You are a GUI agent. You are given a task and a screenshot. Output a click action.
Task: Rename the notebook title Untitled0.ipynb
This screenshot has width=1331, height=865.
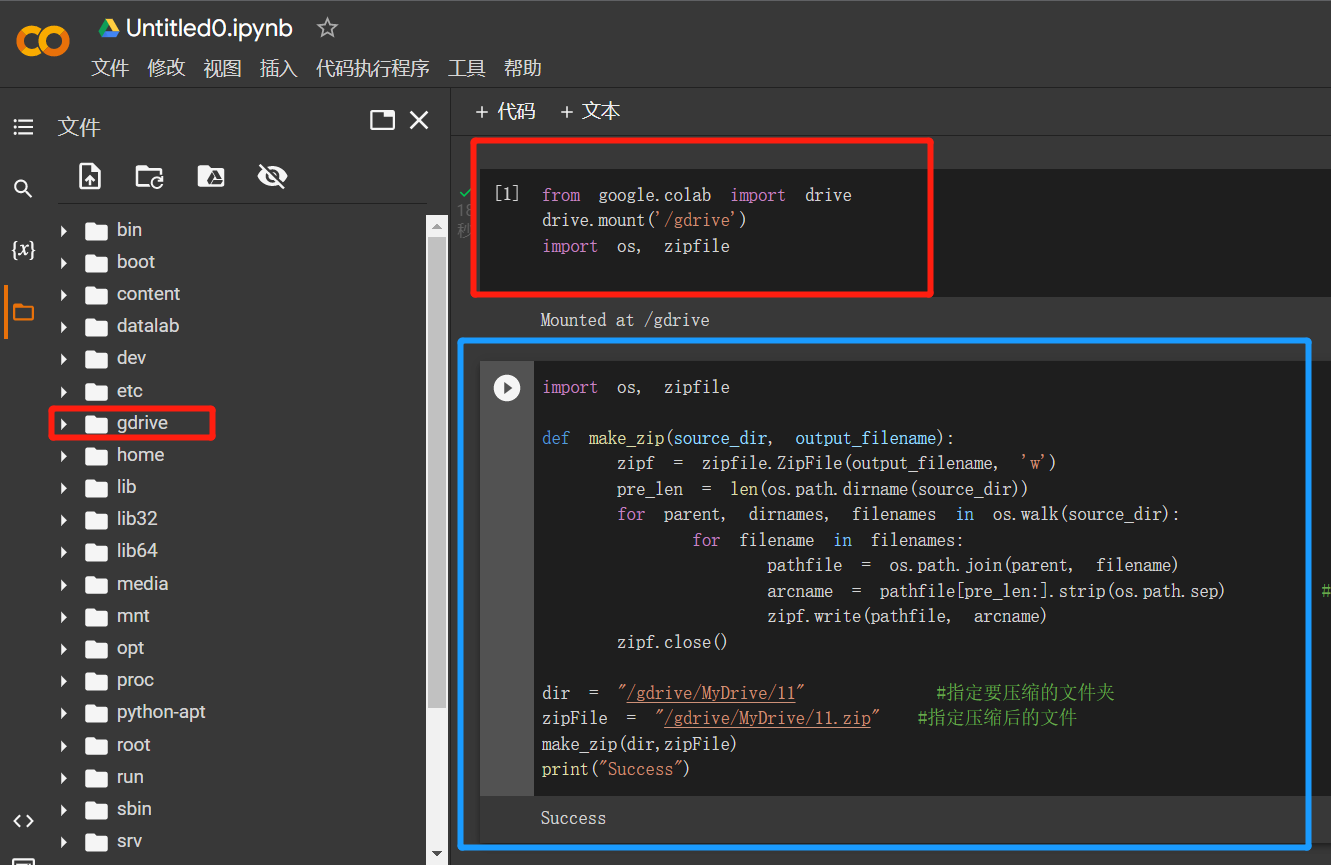tap(209, 29)
